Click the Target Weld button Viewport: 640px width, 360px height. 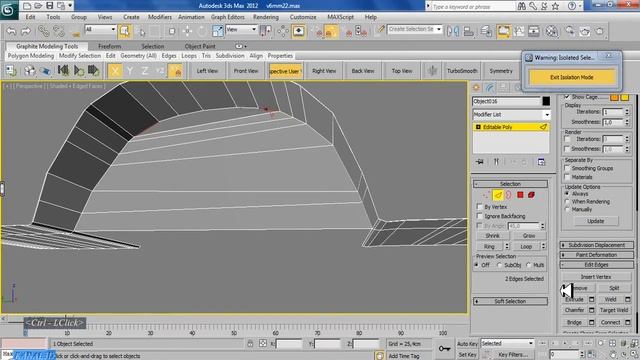pyautogui.click(x=614, y=310)
